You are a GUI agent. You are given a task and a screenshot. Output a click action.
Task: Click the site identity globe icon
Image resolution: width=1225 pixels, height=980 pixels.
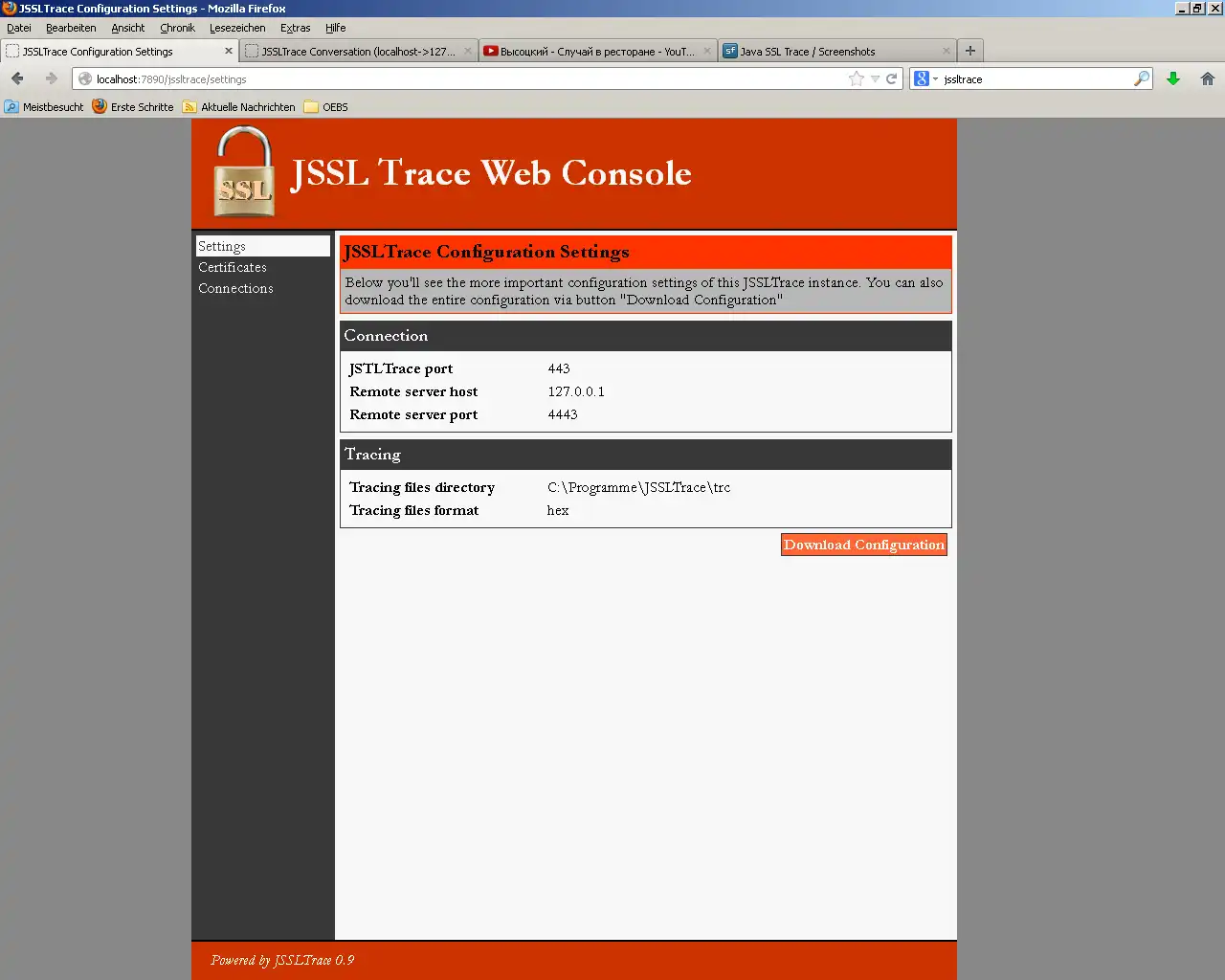tap(85, 78)
